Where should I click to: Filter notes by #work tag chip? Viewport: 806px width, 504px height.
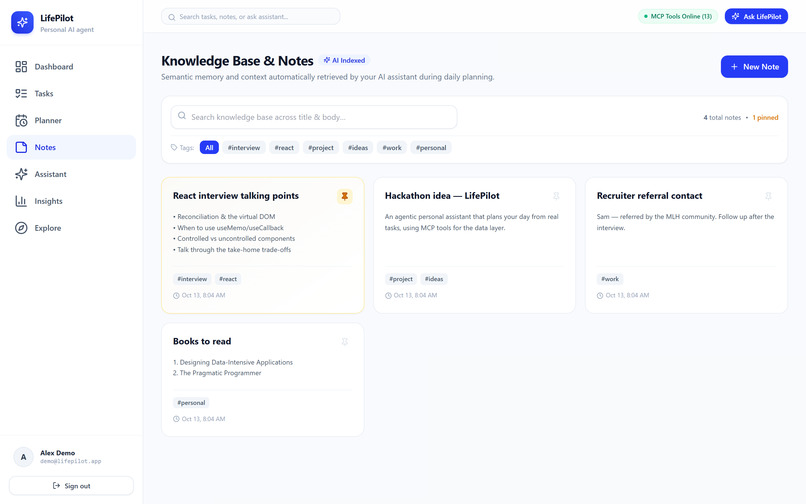[x=392, y=148]
